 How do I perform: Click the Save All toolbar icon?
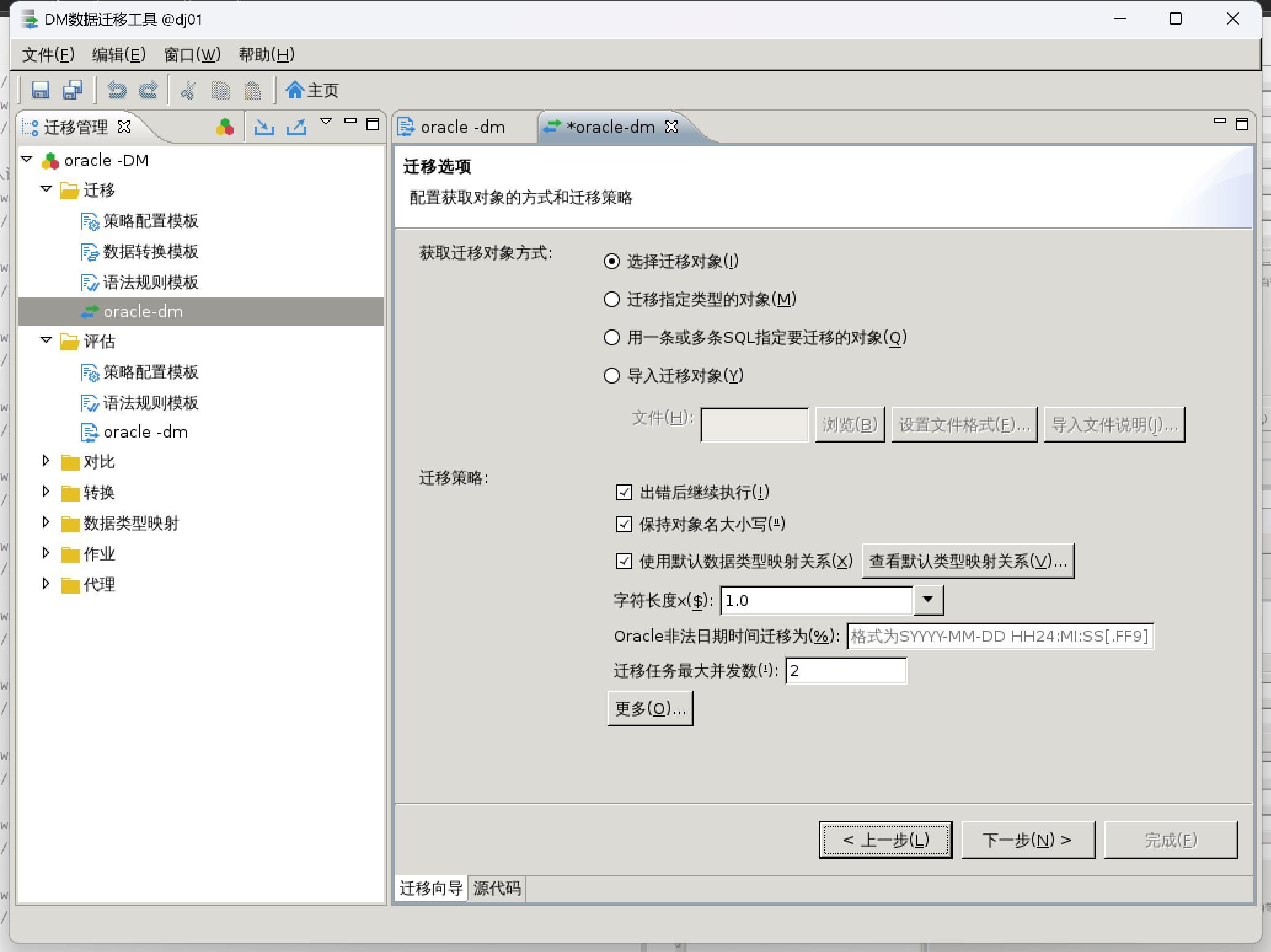point(73,90)
